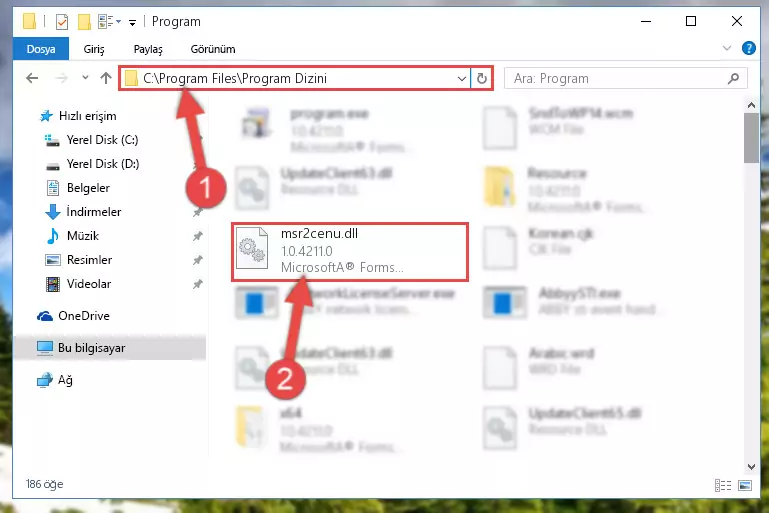Select the msr2cenu.dll file
Image resolution: width=769 pixels, height=513 pixels.
350,252
